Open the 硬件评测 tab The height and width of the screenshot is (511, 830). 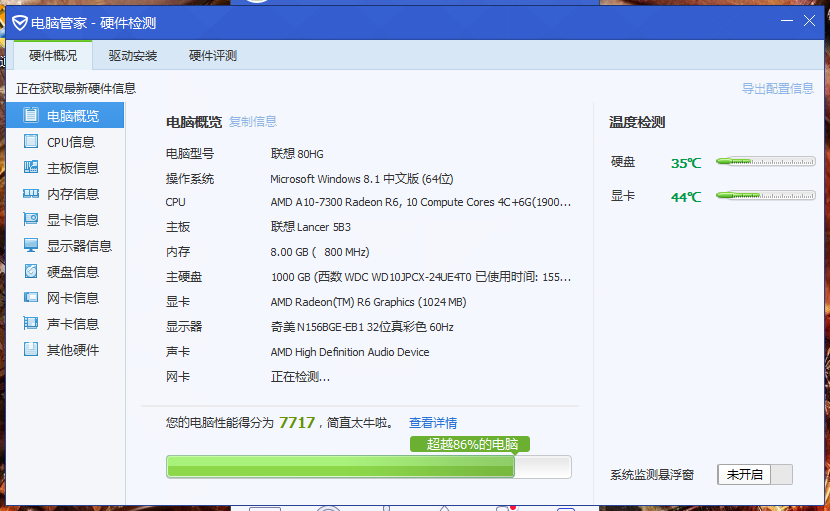[213, 56]
